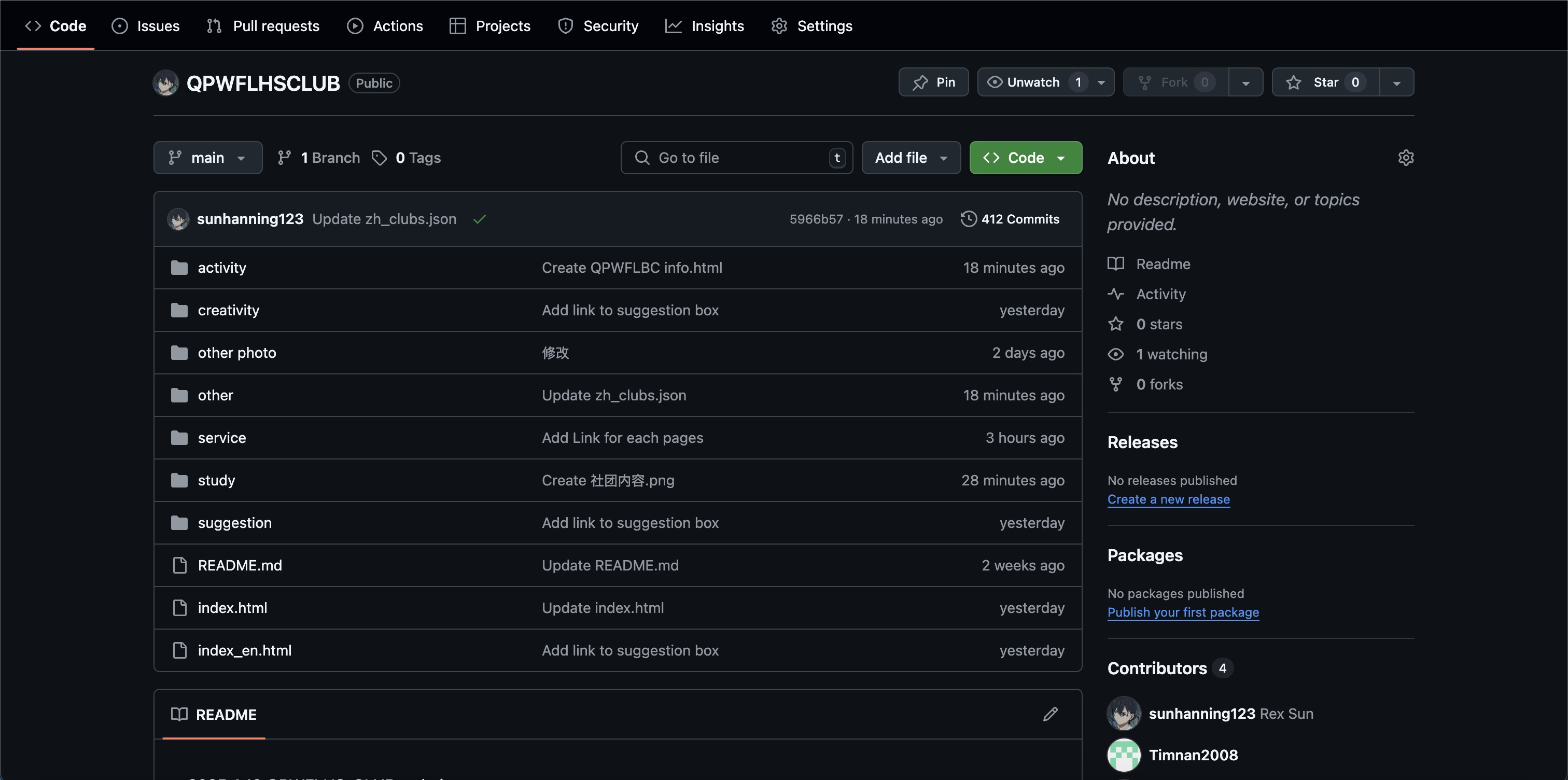Open the creativity folder
This screenshot has width=1568, height=780.
pyautogui.click(x=228, y=311)
